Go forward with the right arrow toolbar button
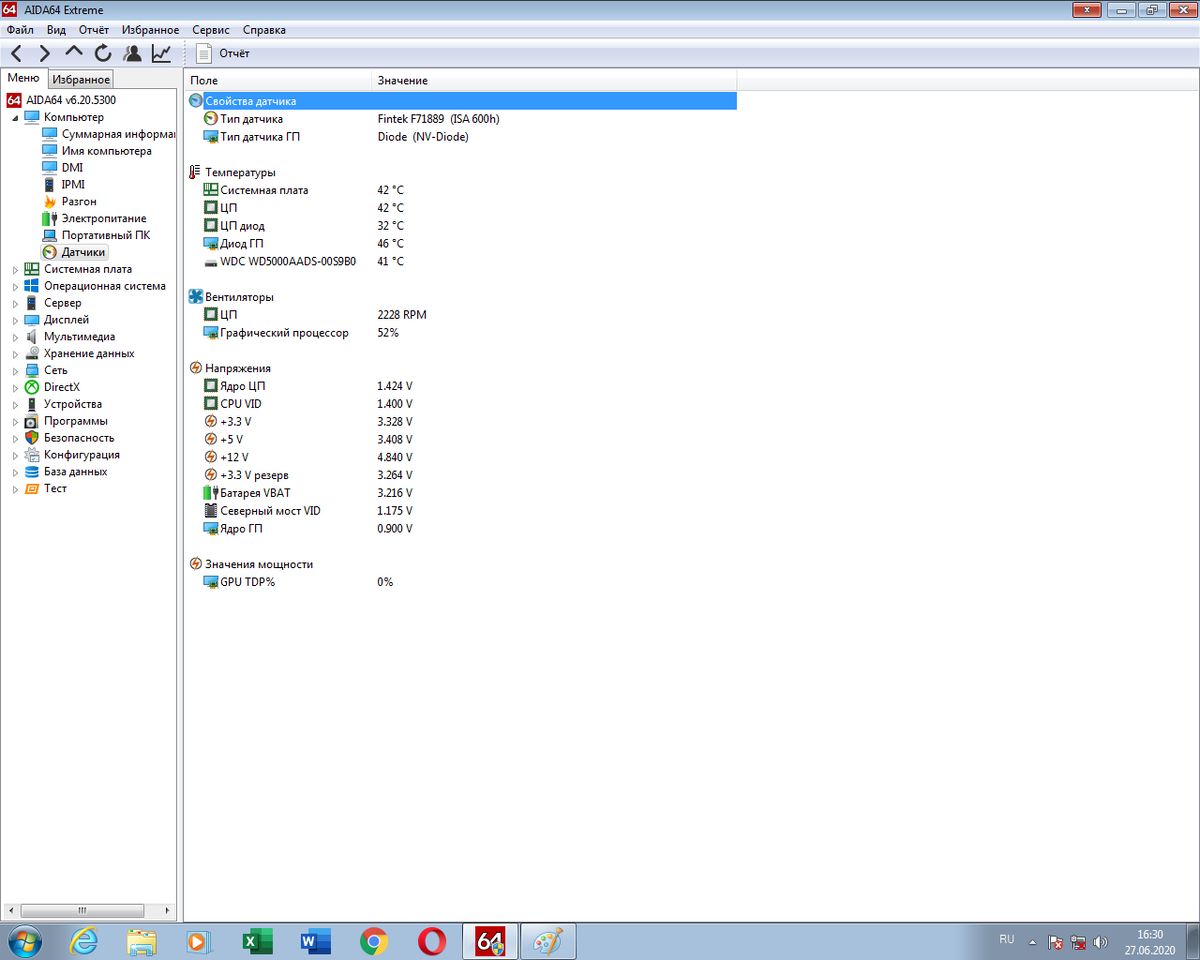The height and width of the screenshot is (960, 1200). point(45,53)
